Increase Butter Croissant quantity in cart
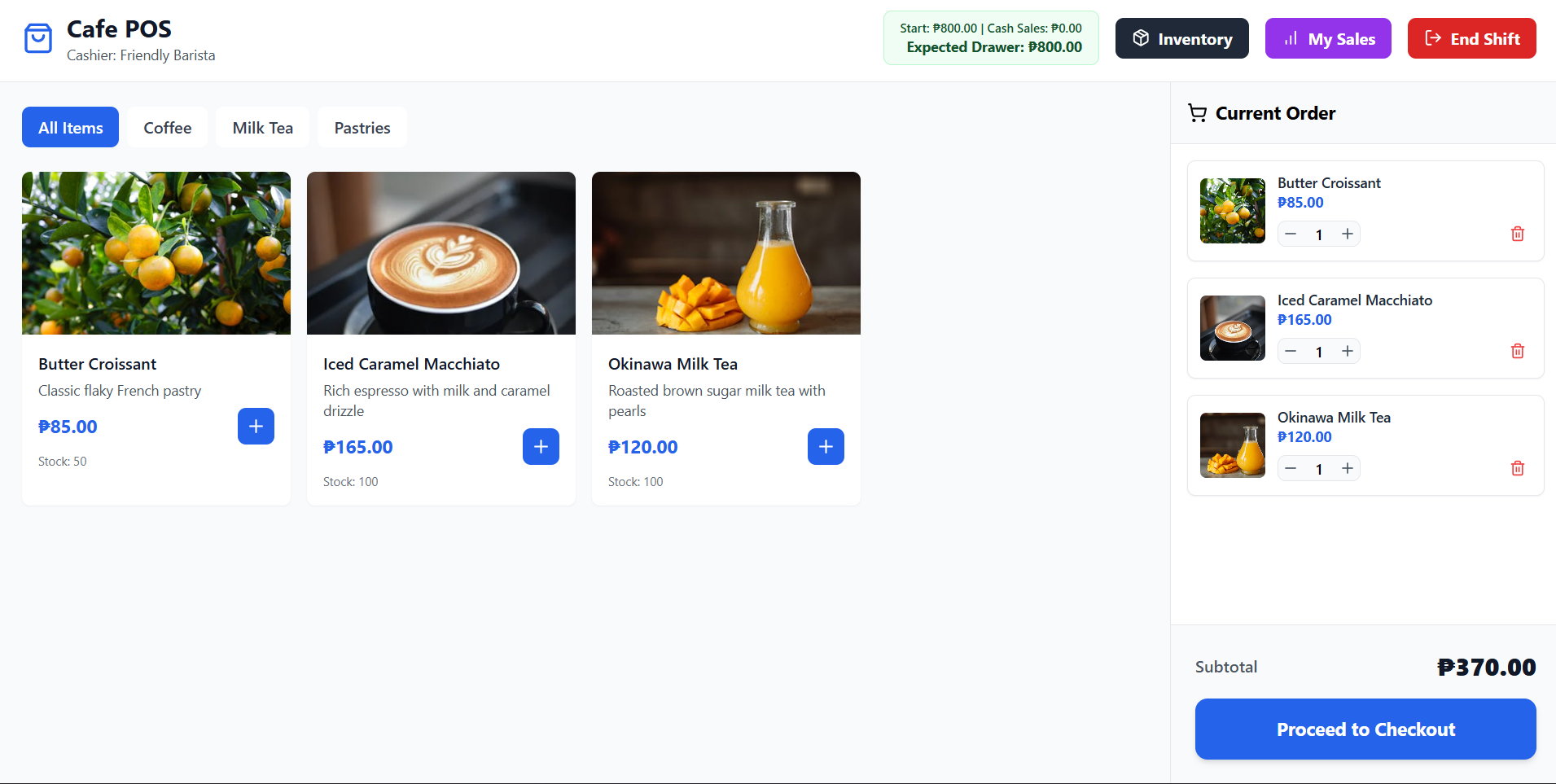Screen dimensions: 1556x784 [x=1348, y=234]
